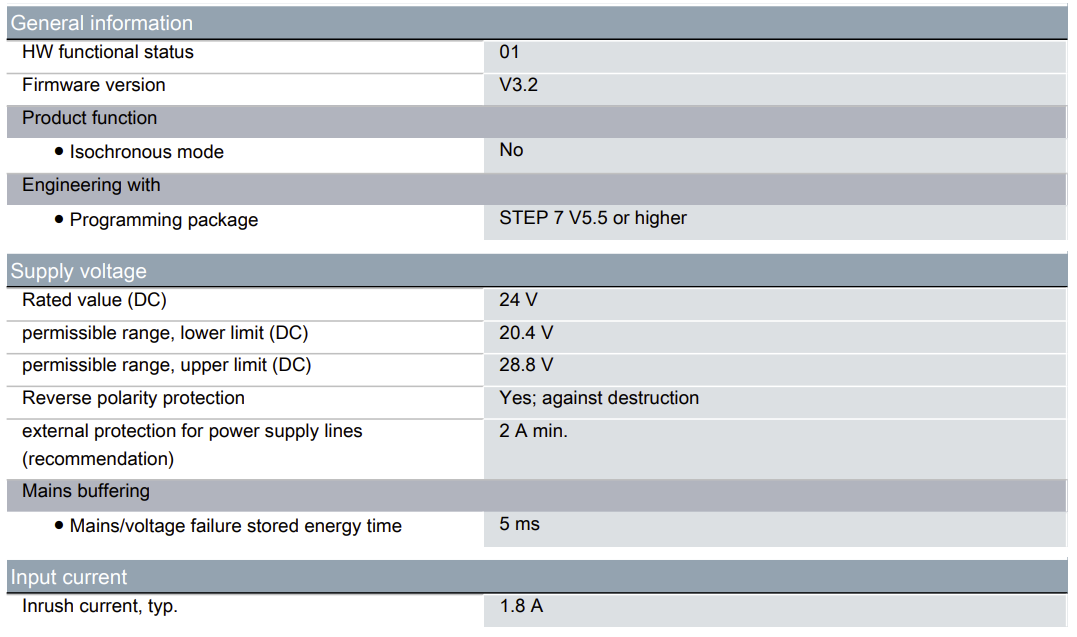
Task: Click the 20.4 V lower limit value
Action: pos(526,333)
